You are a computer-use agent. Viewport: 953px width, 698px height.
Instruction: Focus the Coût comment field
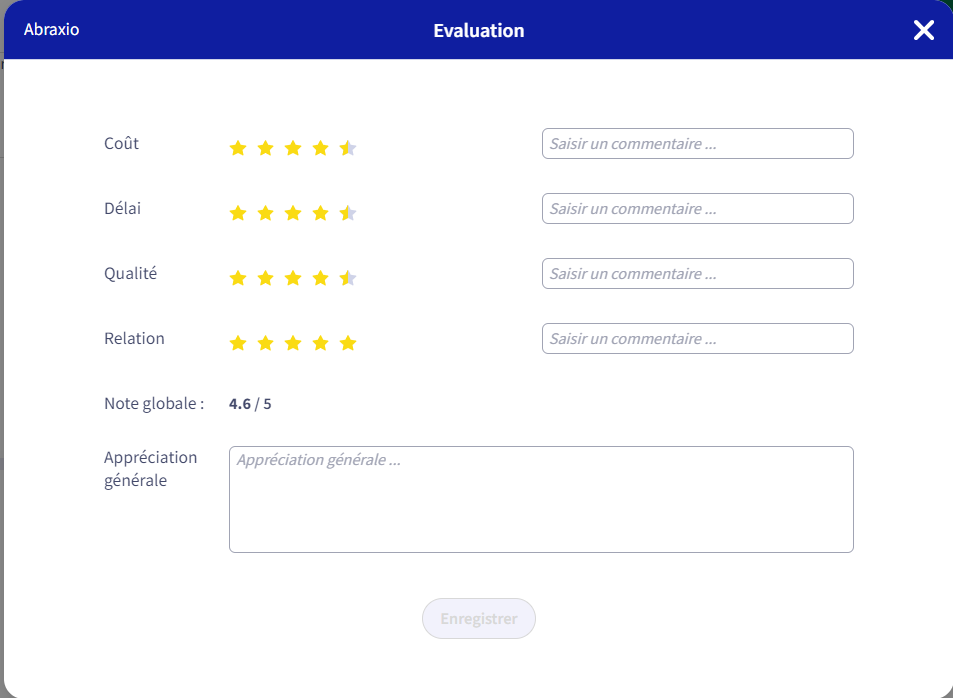[x=698, y=143]
